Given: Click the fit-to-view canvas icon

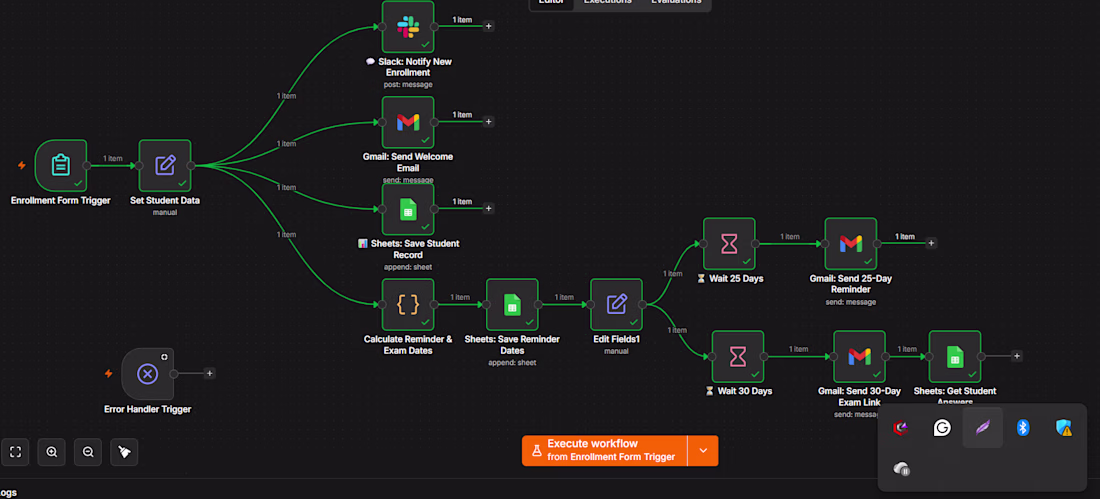Looking at the screenshot, I should click(x=15, y=453).
